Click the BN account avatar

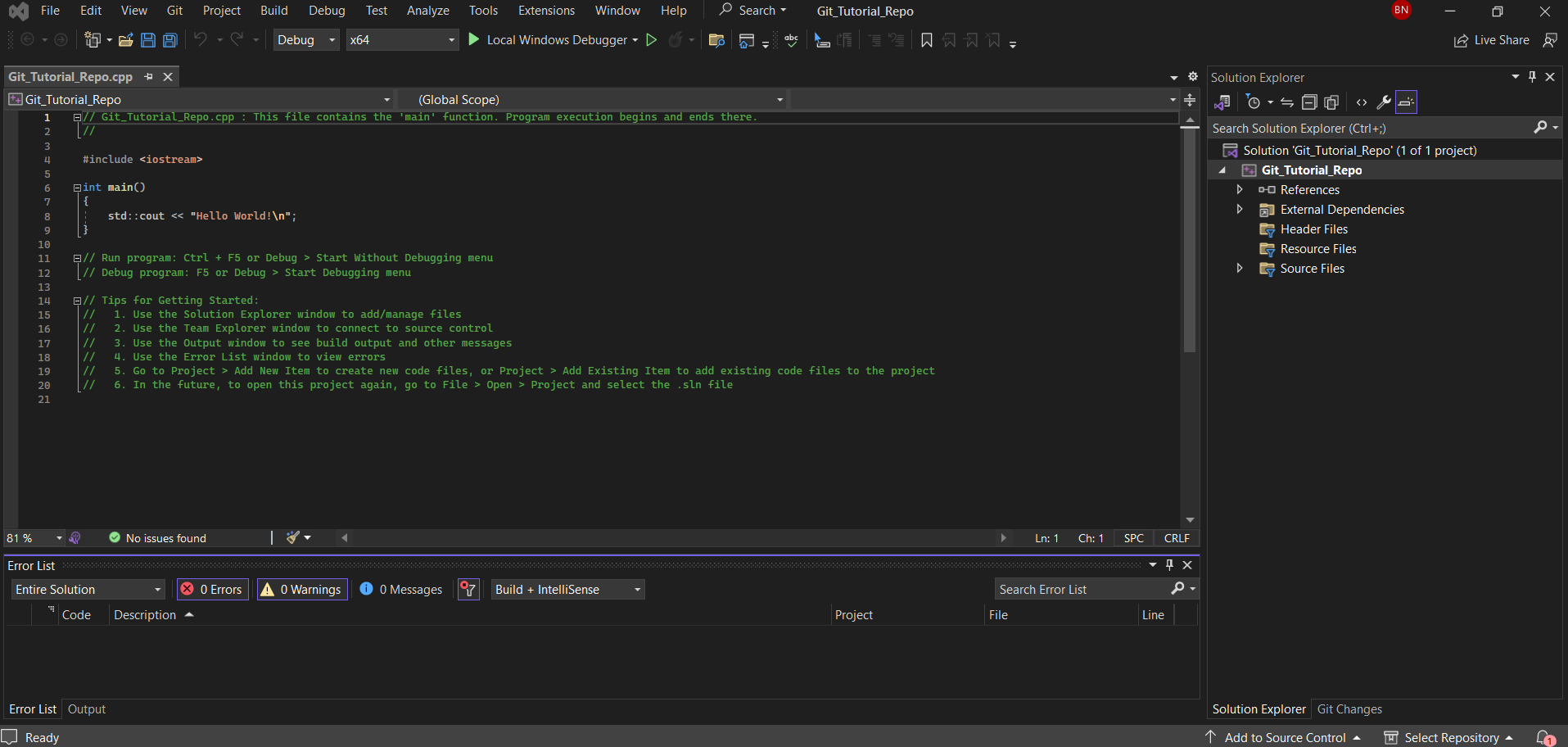click(x=1402, y=10)
